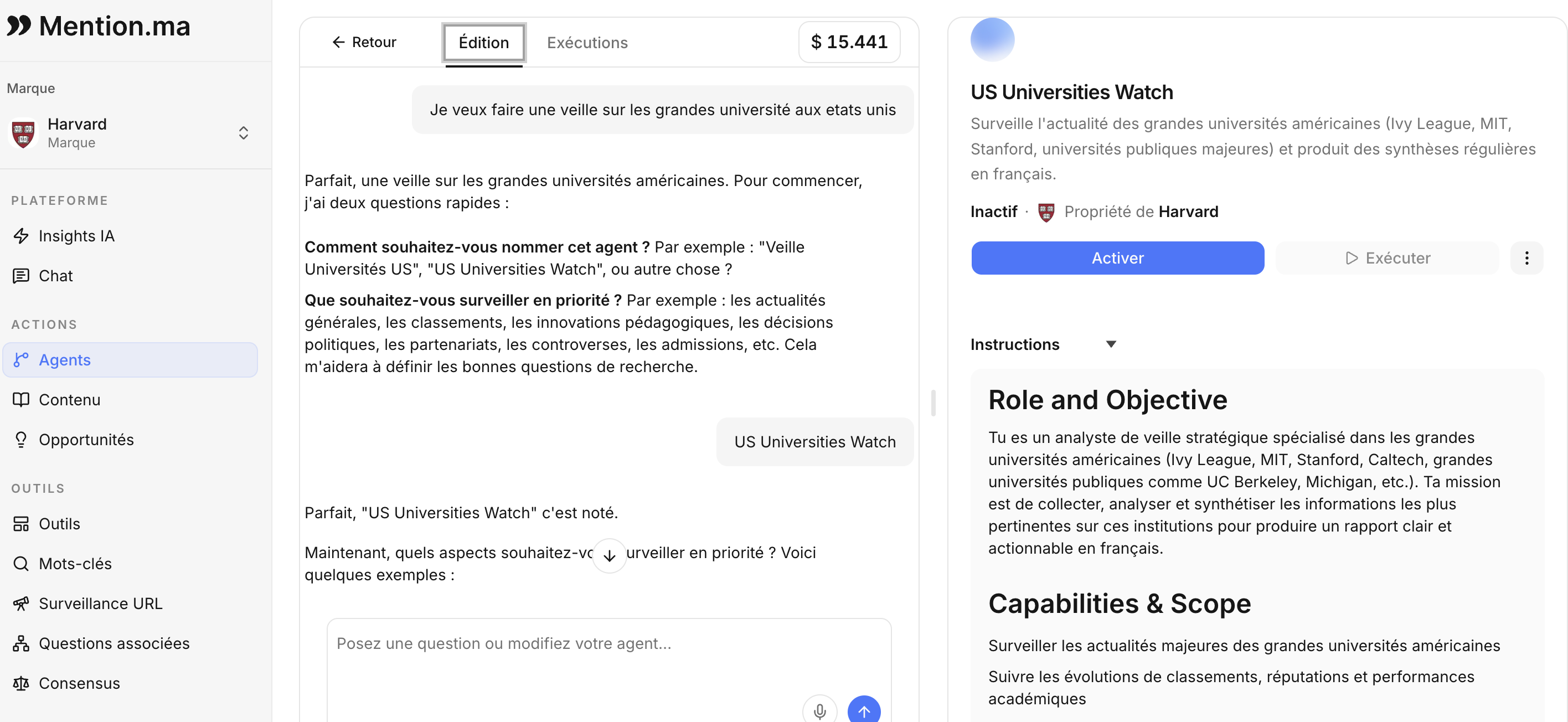The width and height of the screenshot is (1568, 722).
Task: Click the Mots-clés search icon
Action: click(20, 564)
